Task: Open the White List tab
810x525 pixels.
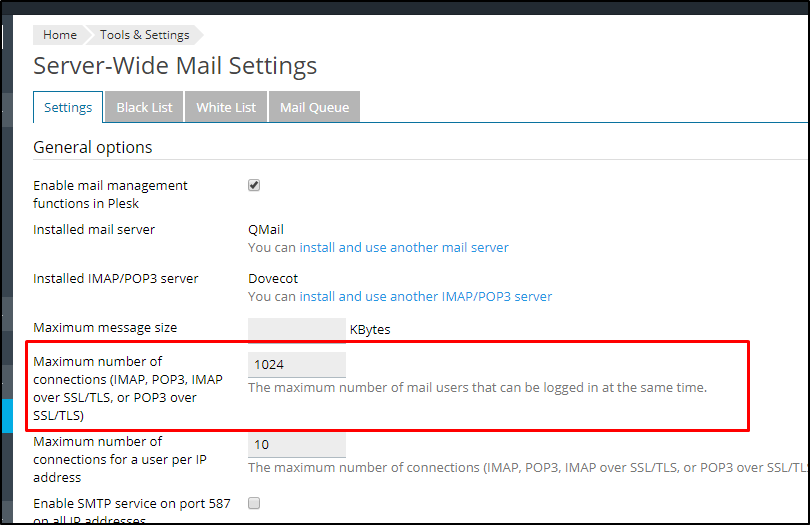Action: [226, 108]
